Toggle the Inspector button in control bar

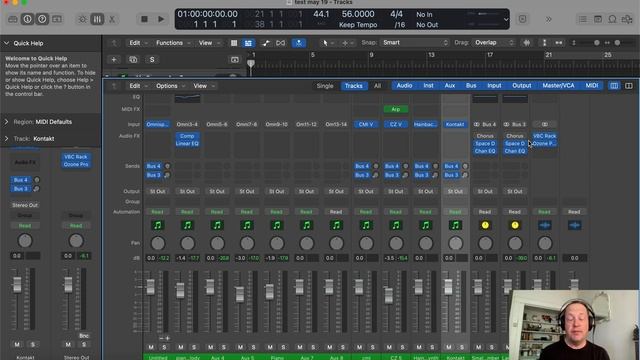coord(27,19)
